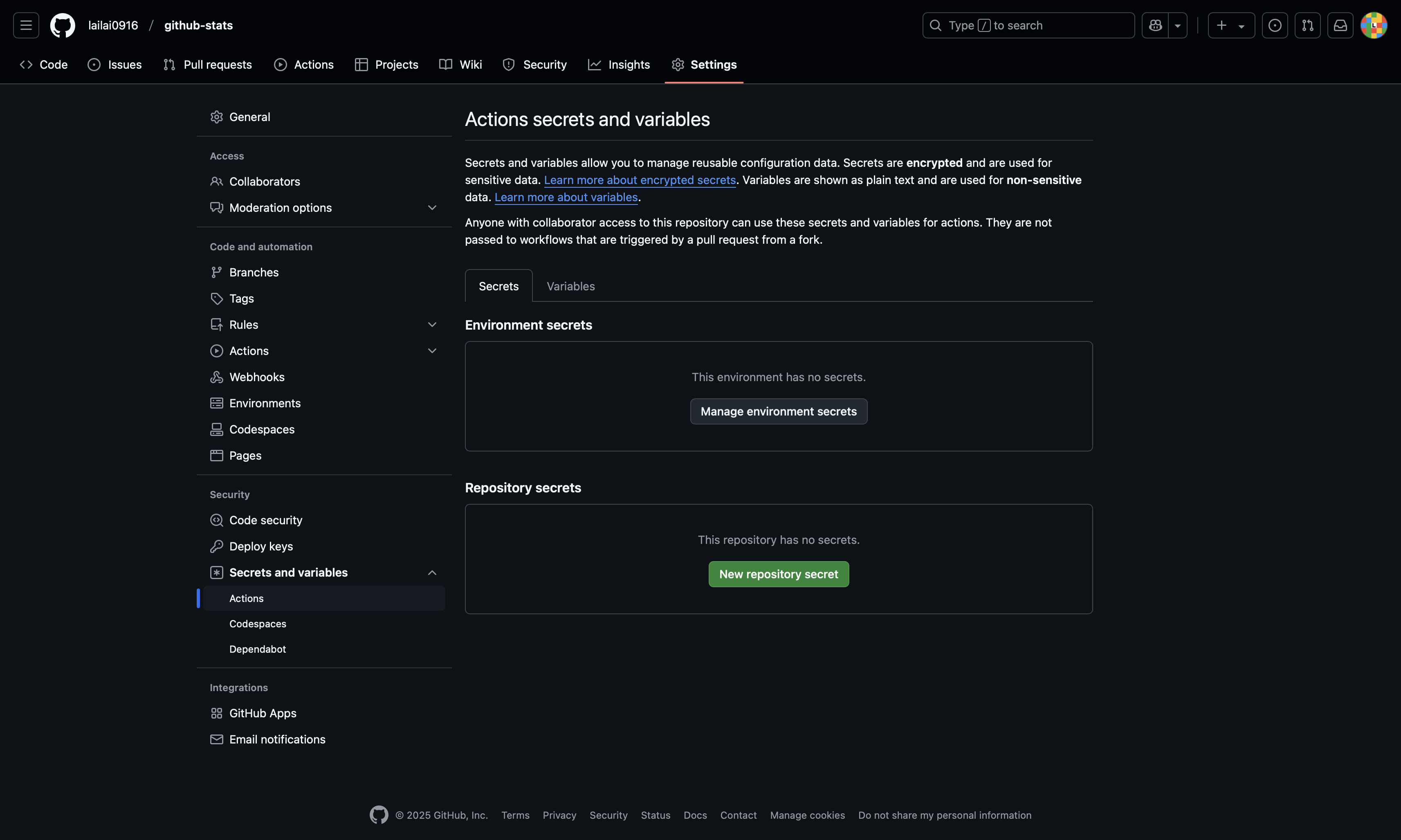The width and height of the screenshot is (1401, 840).
Task: Open Collaborators settings
Action: [324, 182]
